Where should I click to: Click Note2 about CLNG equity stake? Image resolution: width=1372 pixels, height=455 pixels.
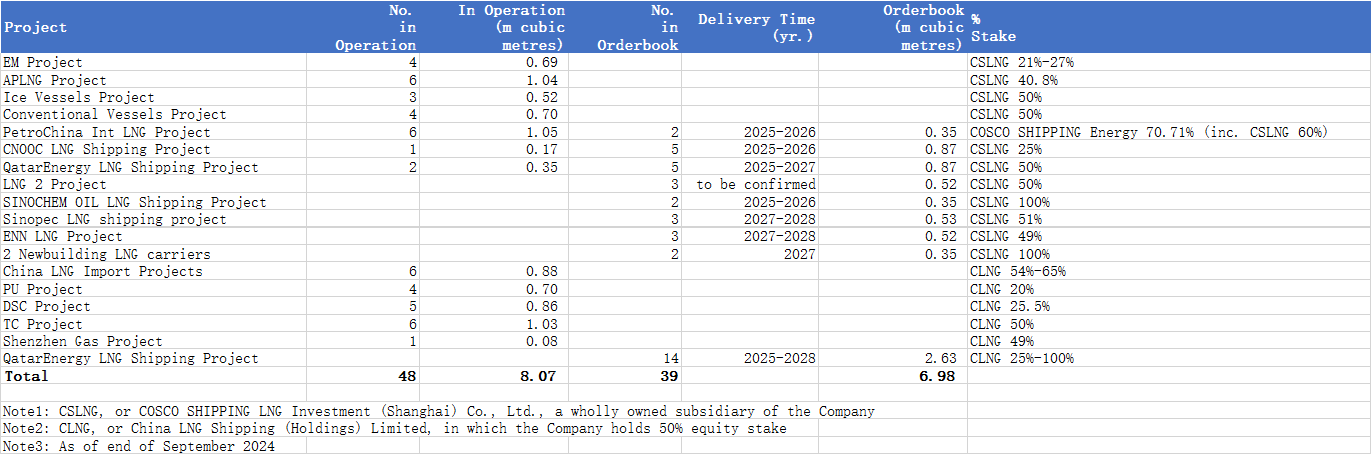click(x=395, y=428)
